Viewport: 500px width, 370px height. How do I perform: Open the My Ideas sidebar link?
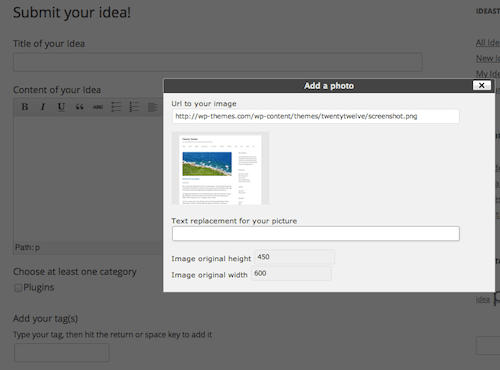[488, 74]
